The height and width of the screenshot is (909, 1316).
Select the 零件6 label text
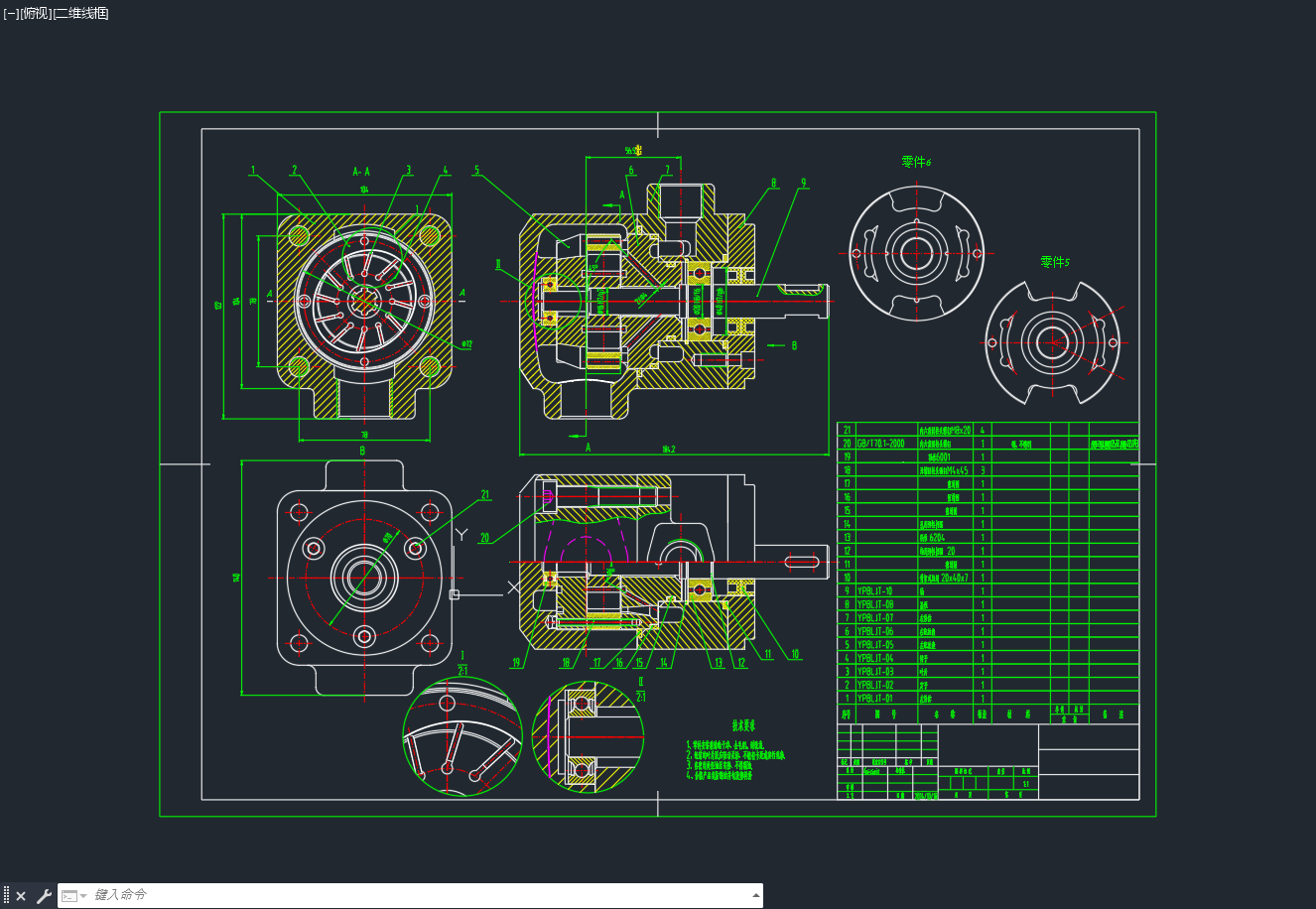(x=916, y=162)
